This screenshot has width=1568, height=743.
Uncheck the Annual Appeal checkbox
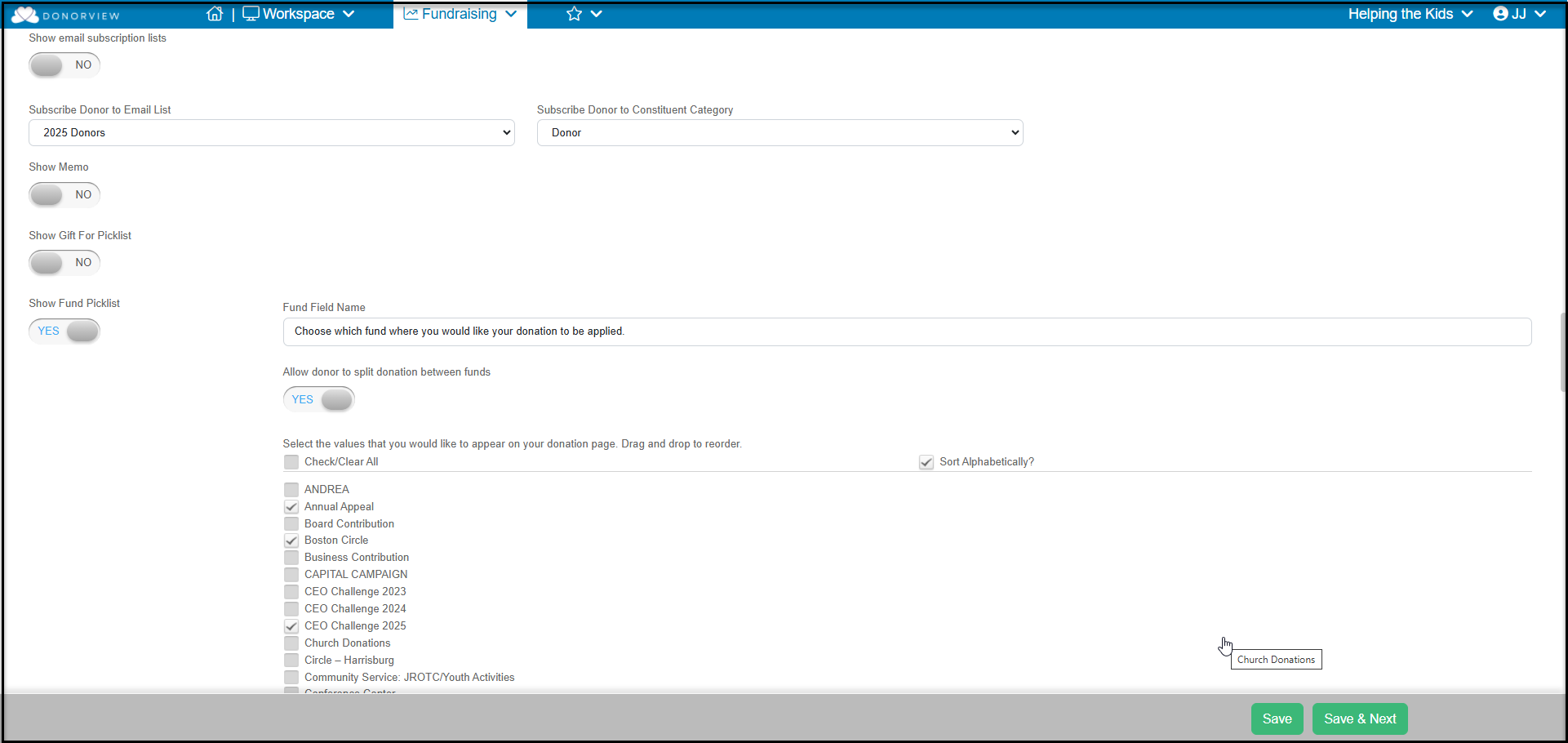point(291,507)
